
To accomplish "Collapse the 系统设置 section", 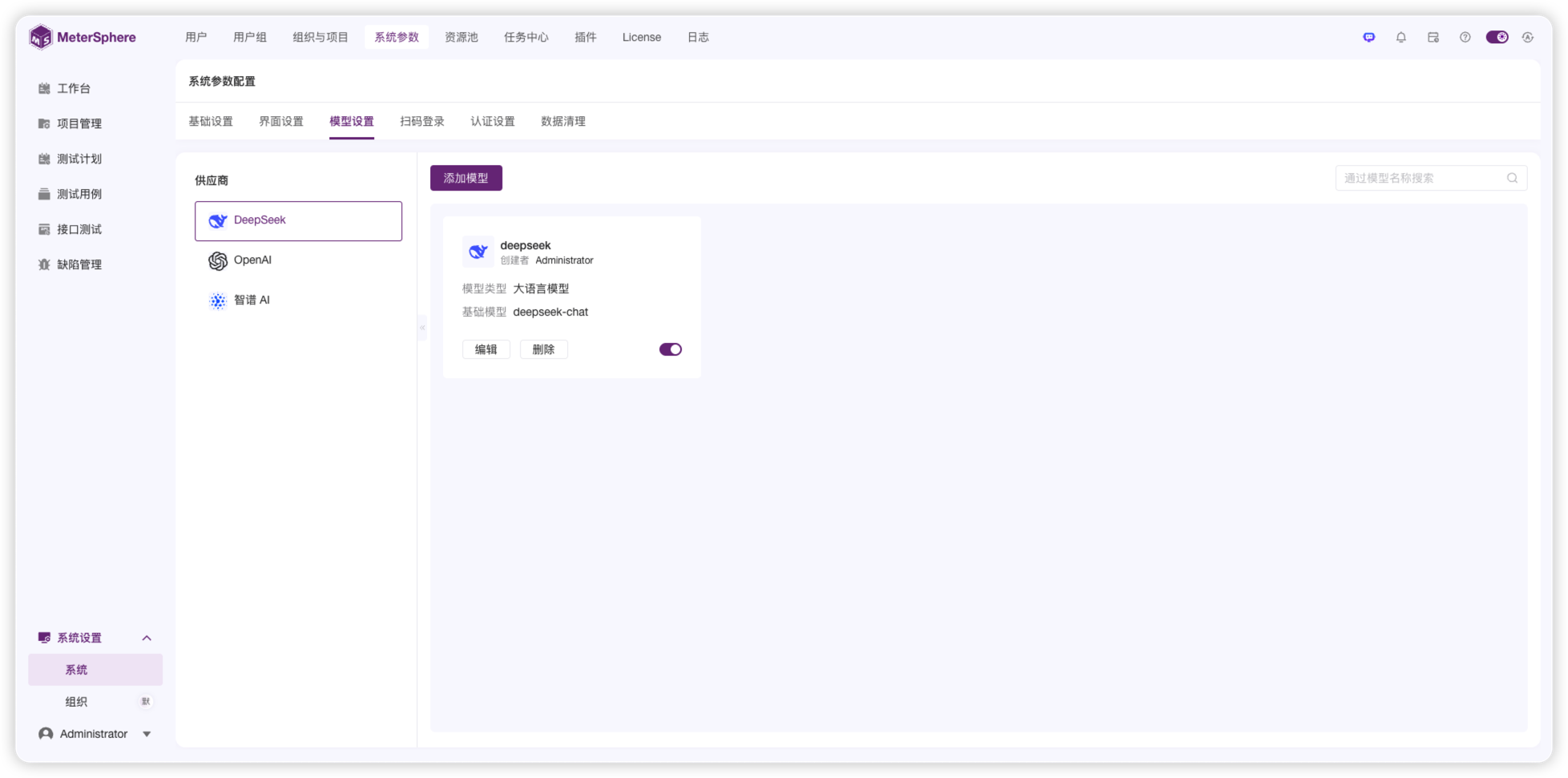I will click(x=146, y=637).
